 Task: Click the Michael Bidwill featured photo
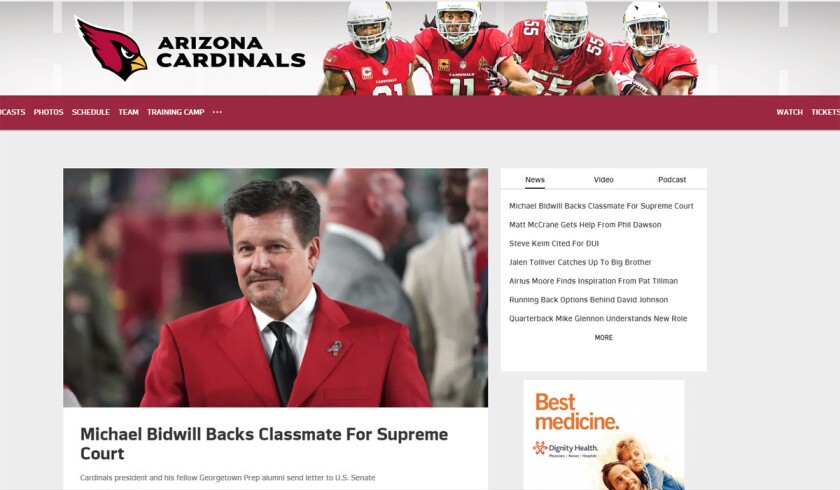click(275, 288)
